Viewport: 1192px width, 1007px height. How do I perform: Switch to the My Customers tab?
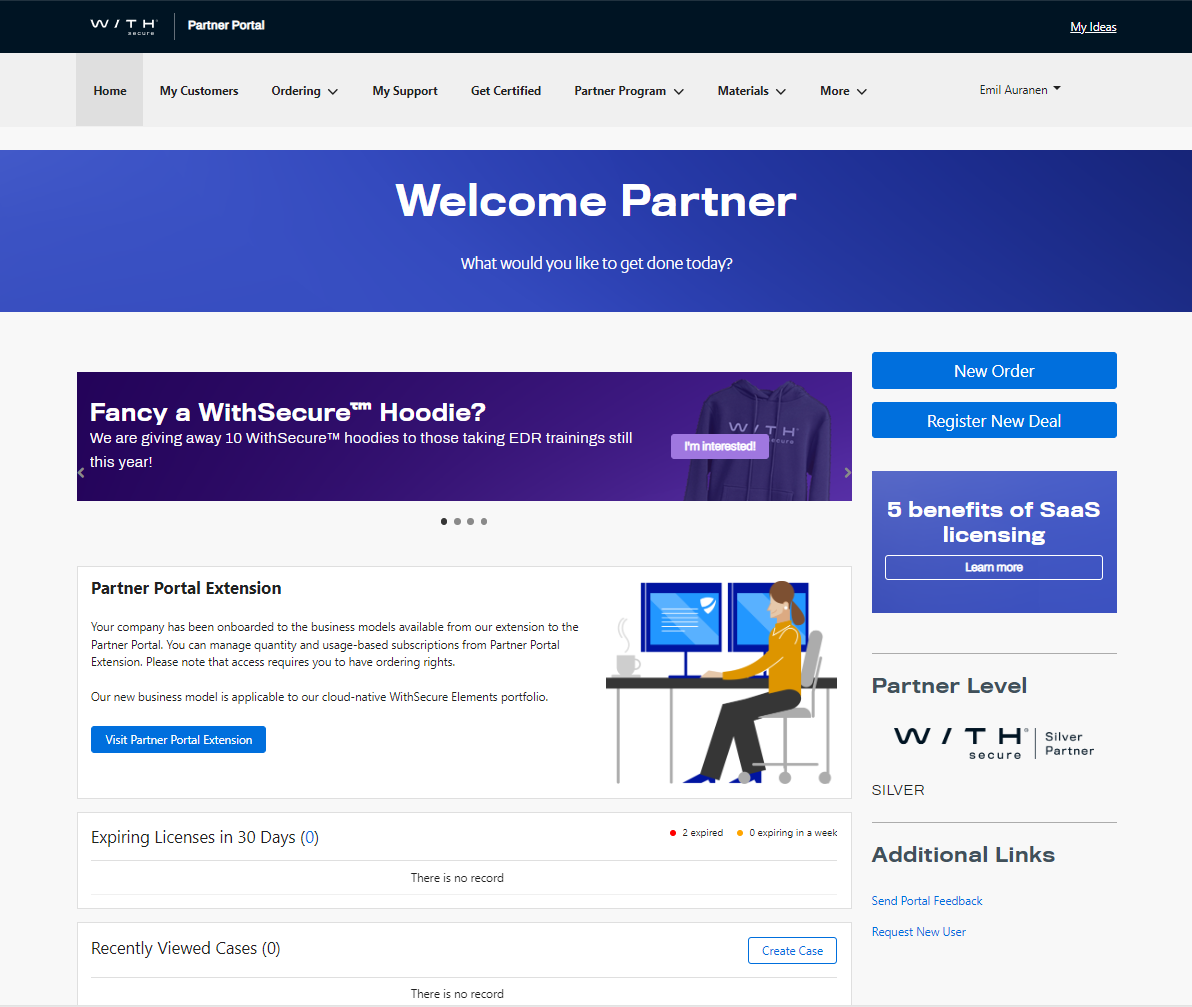pos(198,90)
